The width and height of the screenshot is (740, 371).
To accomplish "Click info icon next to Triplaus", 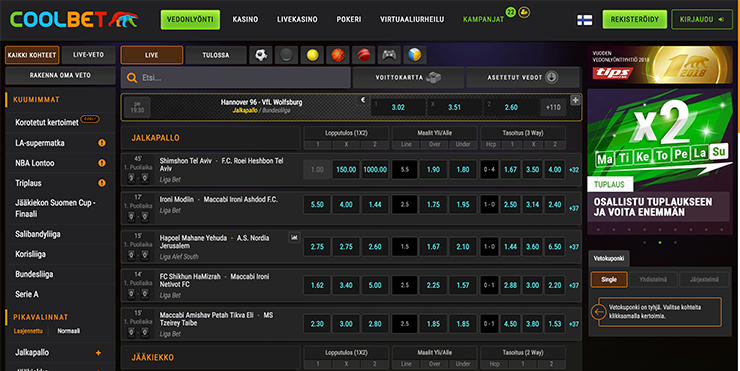I will [101, 183].
